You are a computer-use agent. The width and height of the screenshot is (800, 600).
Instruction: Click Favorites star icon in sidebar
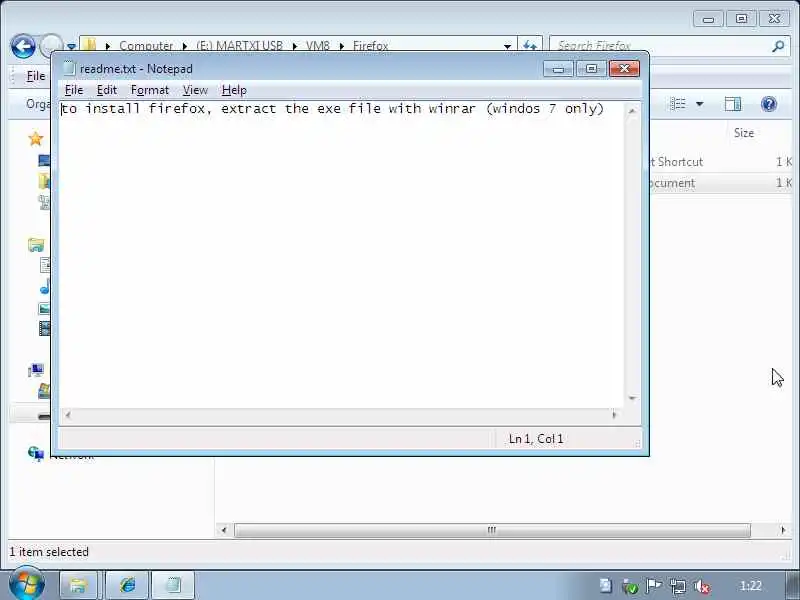click(36, 138)
